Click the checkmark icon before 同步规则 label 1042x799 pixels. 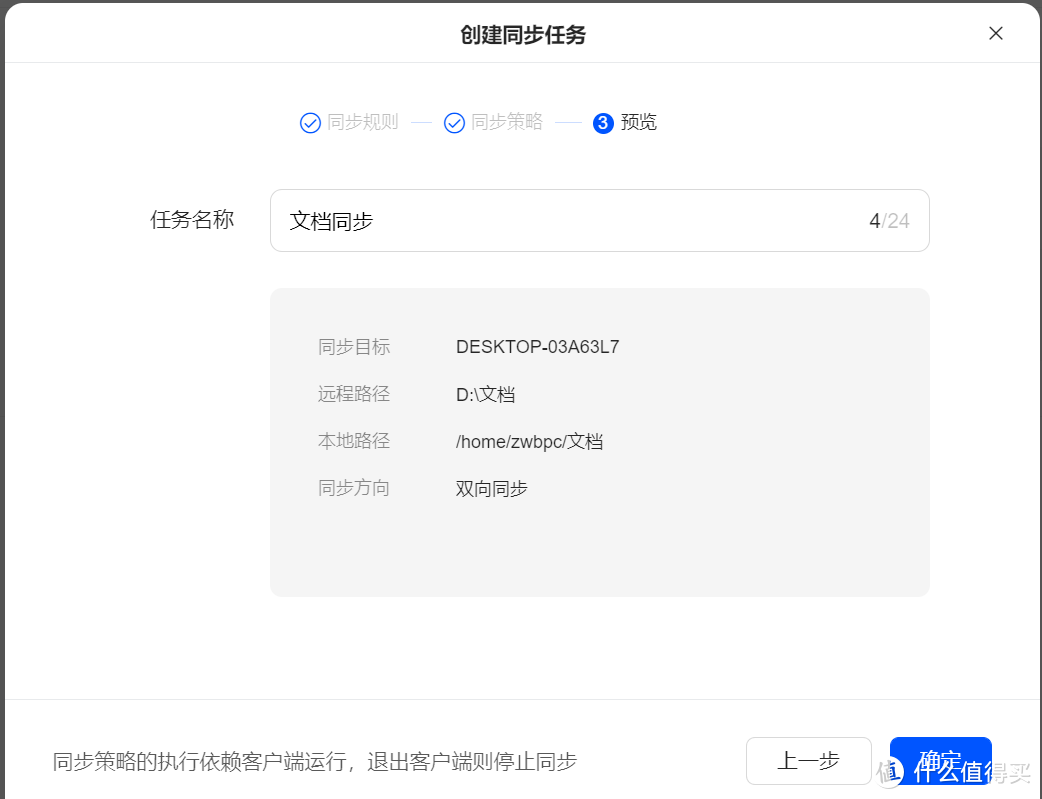tap(310, 122)
